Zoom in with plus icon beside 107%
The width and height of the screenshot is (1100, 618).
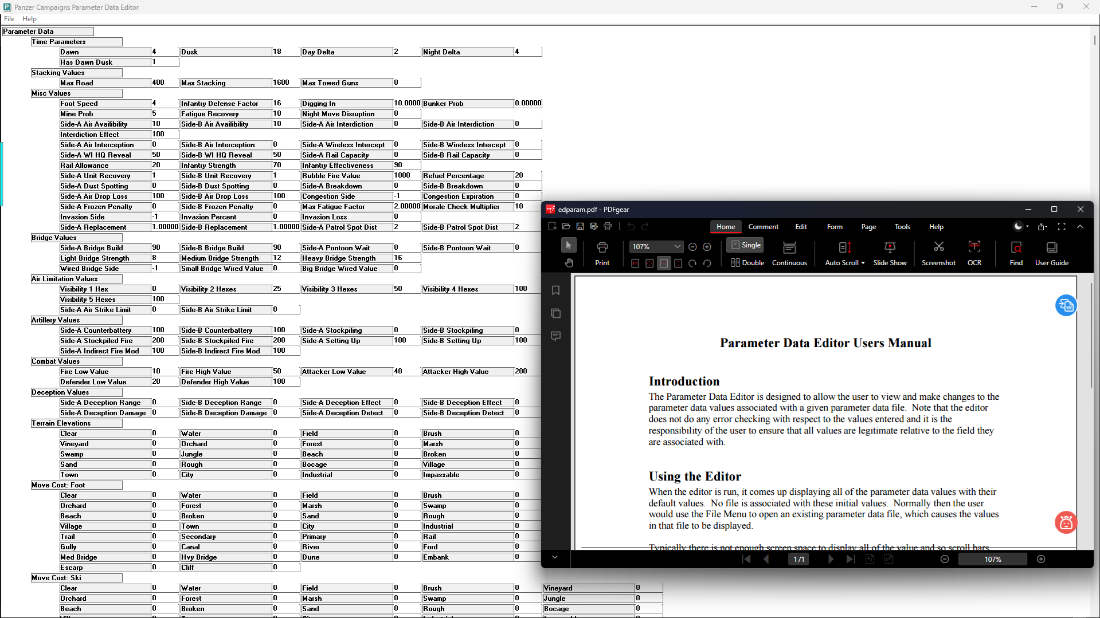coord(707,247)
